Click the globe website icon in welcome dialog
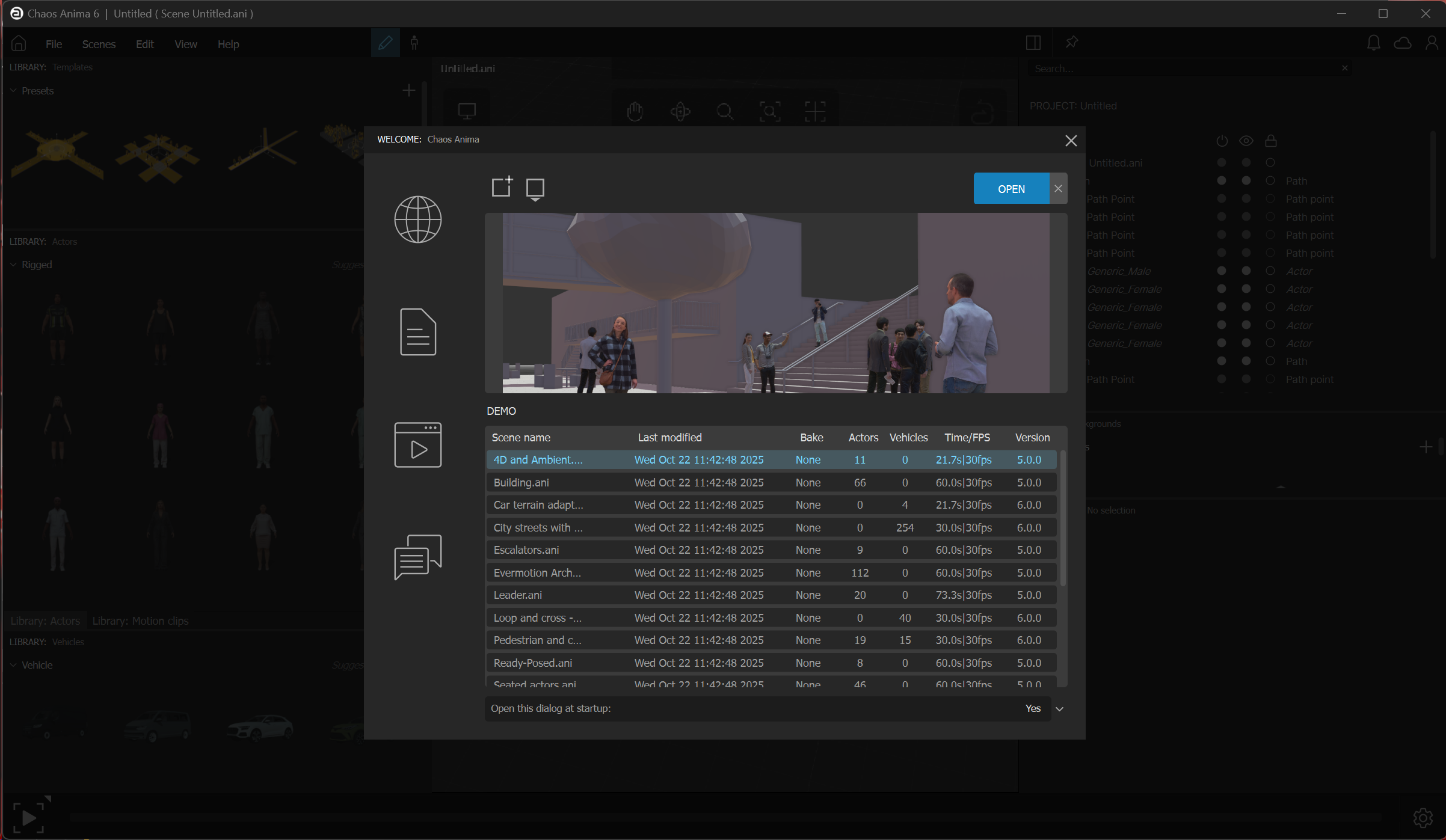 417,219
